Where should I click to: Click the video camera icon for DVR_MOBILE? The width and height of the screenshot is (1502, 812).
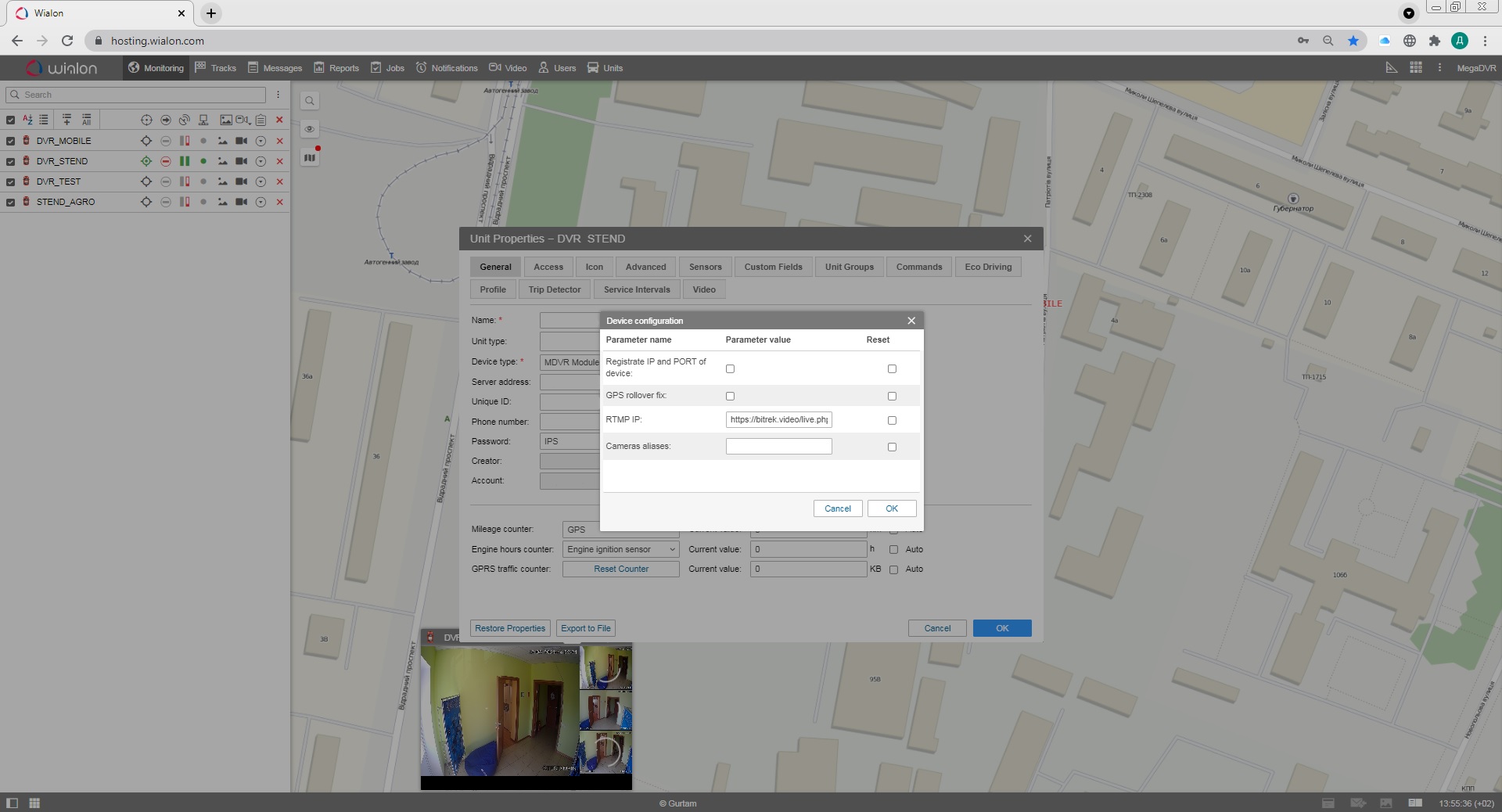click(x=242, y=141)
